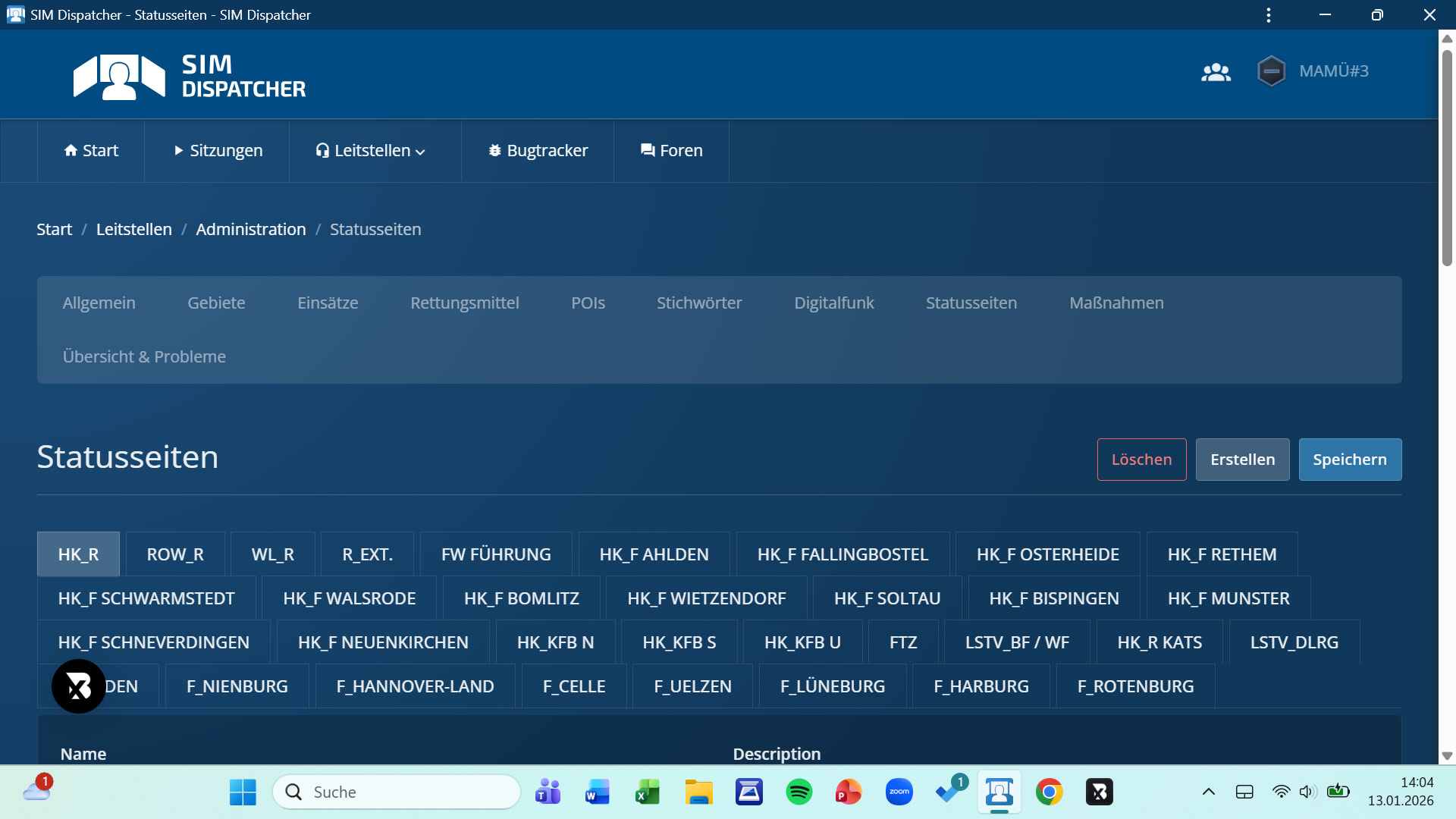Select the HK_F WALSRODE status page tab

coord(349,598)
